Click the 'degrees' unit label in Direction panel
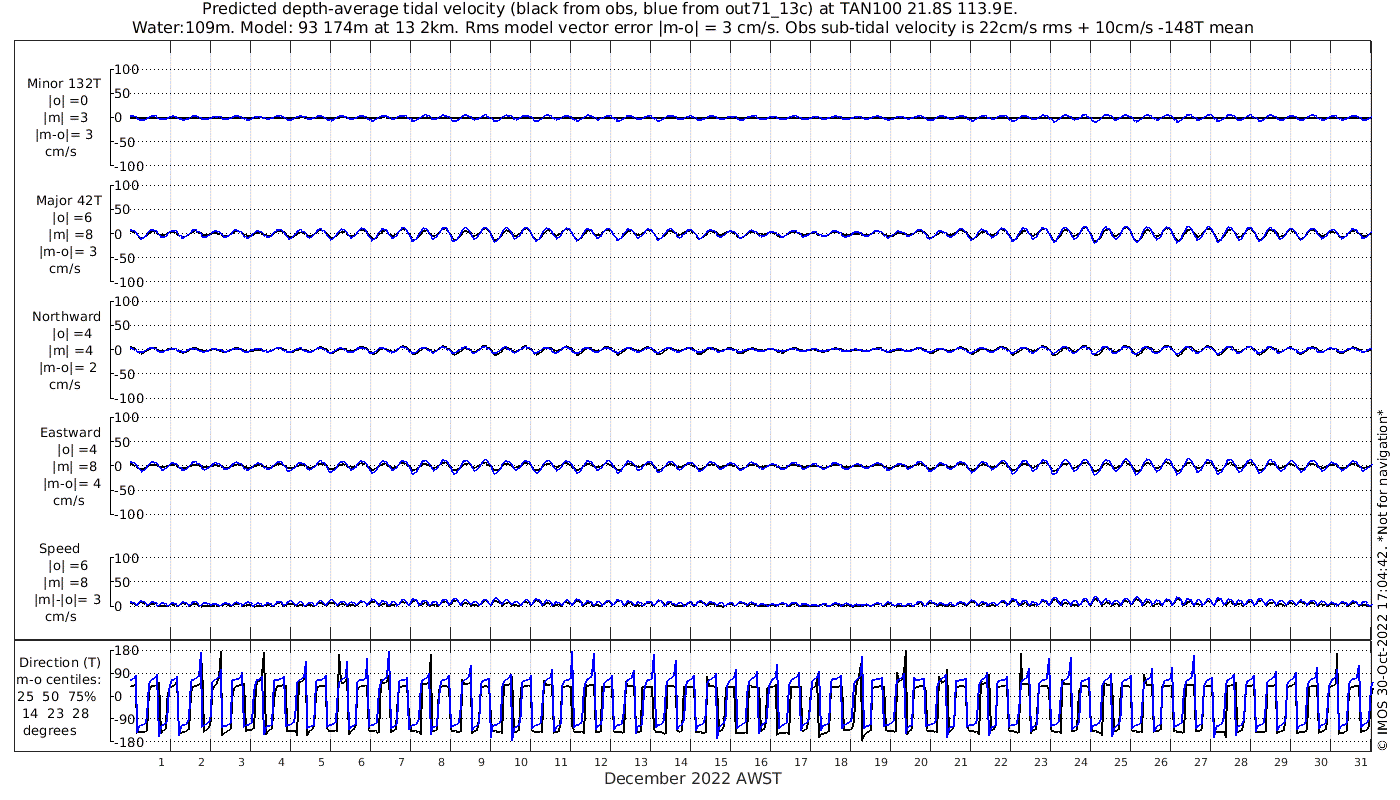 point(49,730)
